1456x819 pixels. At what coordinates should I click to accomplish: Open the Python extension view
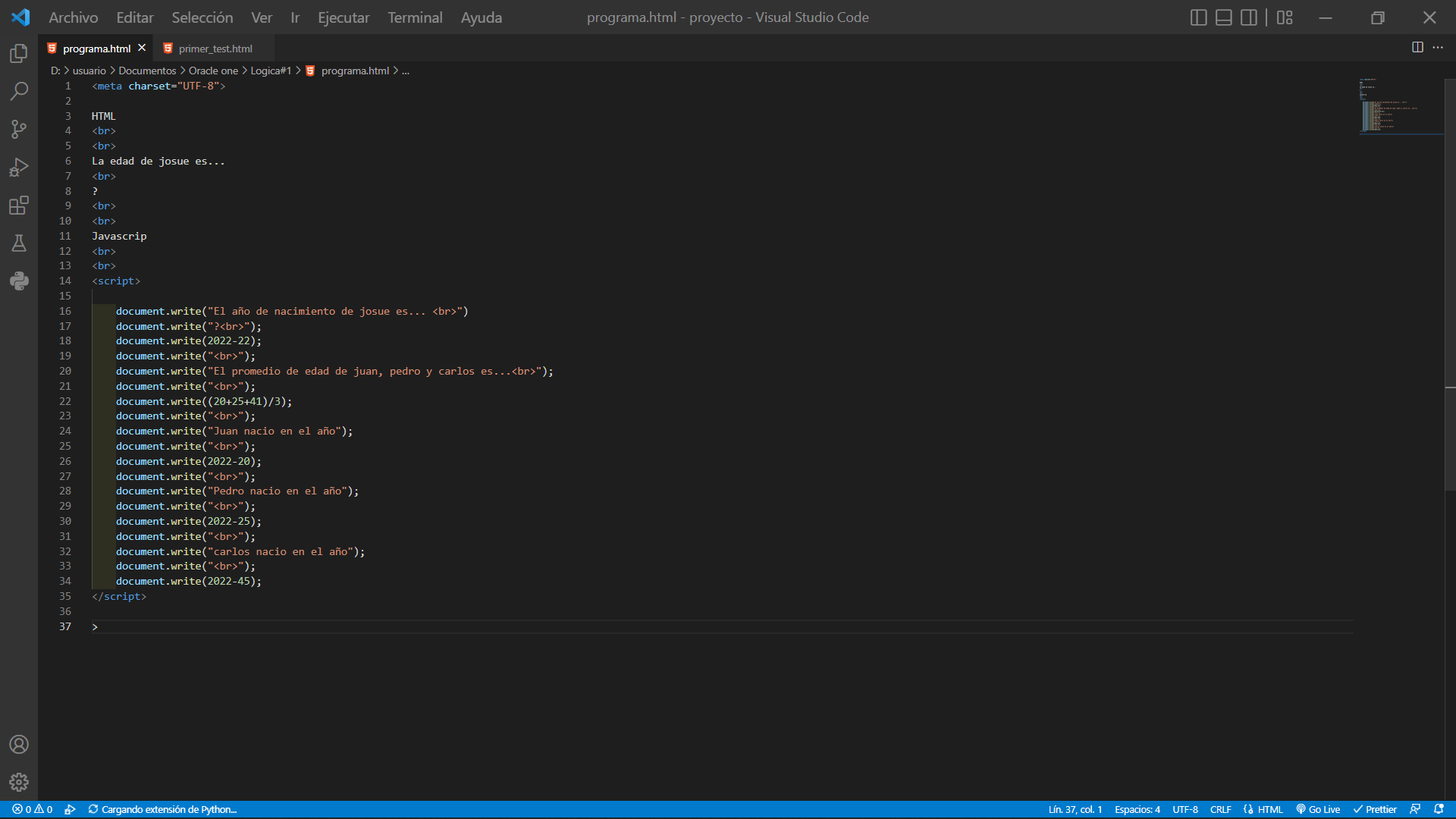(19, 281)
